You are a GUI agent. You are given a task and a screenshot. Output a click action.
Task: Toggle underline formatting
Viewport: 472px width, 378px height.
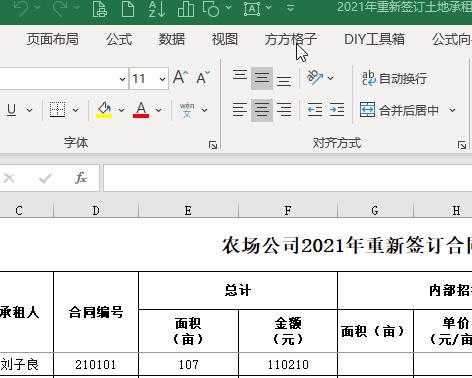pos(11,110)
